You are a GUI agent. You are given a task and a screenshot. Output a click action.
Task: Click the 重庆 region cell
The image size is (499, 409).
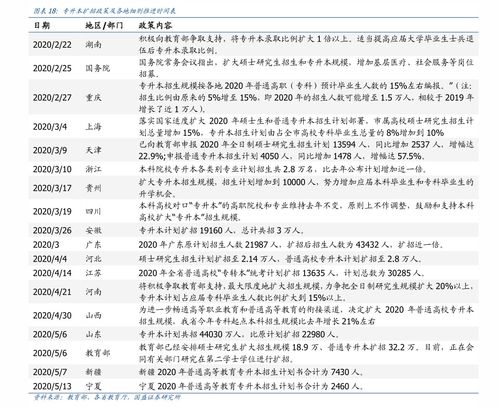click(x=94, y=97)
